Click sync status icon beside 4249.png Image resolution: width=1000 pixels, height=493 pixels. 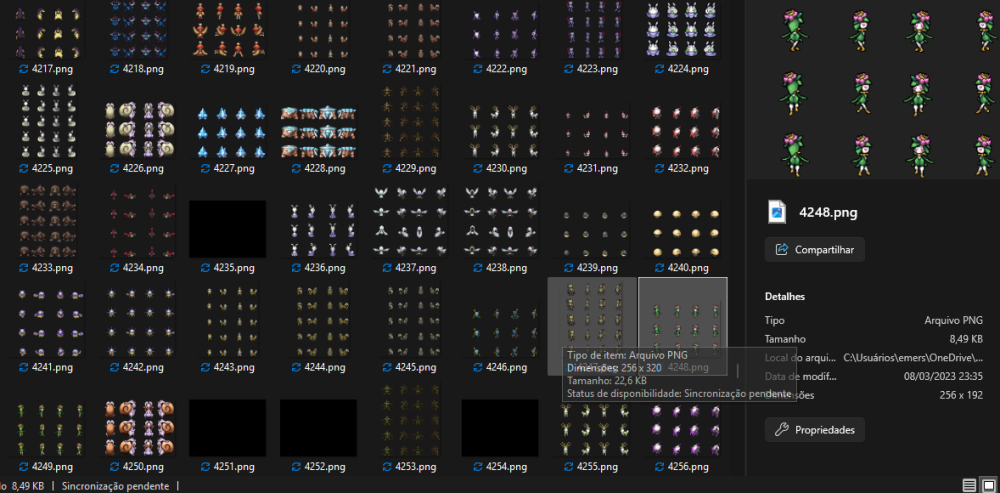coord(24,467)
